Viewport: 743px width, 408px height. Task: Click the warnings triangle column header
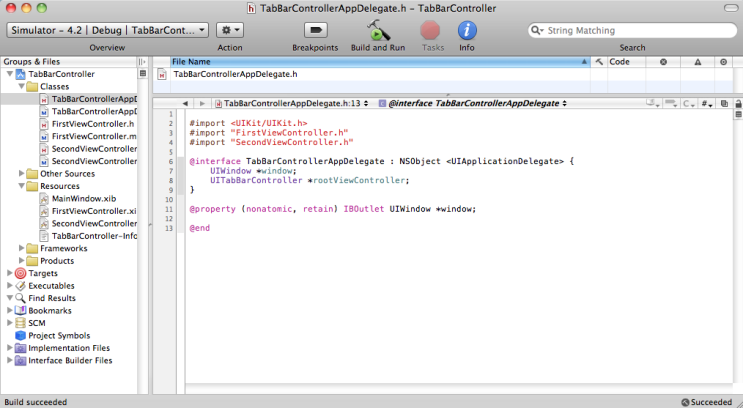pos(698,62)
